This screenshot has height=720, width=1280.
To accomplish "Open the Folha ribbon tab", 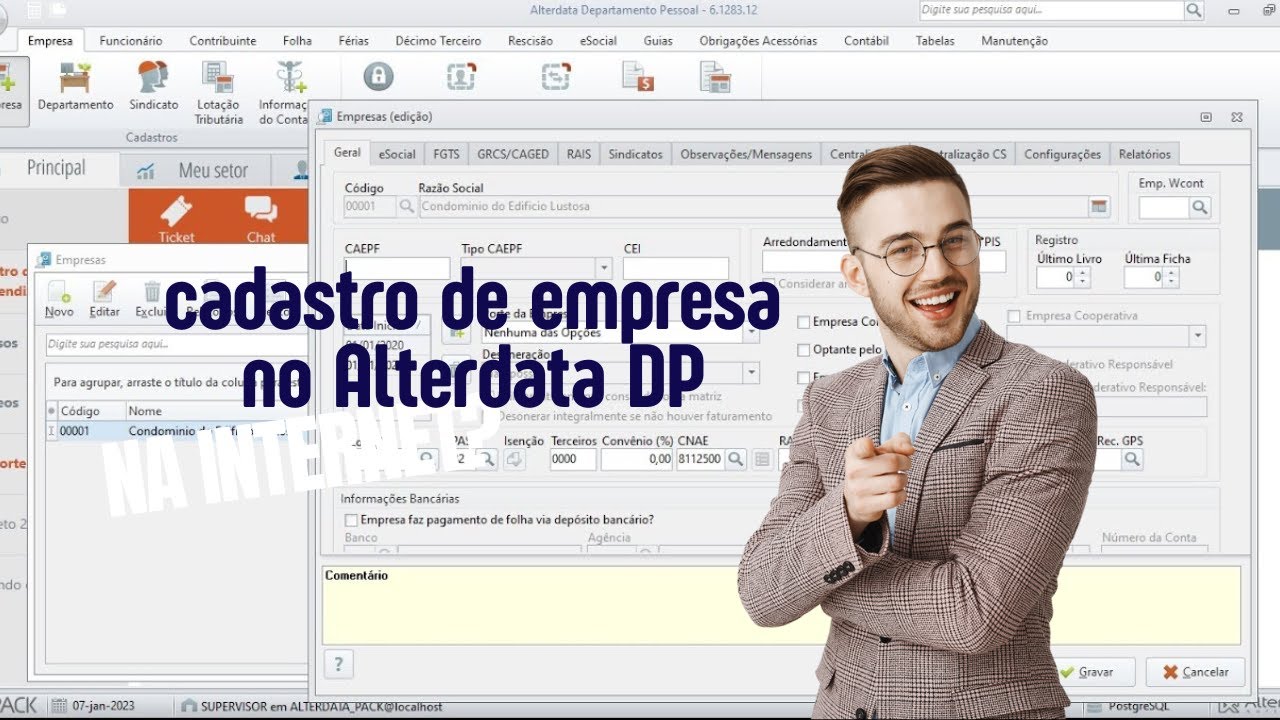I will coord(297,41).
